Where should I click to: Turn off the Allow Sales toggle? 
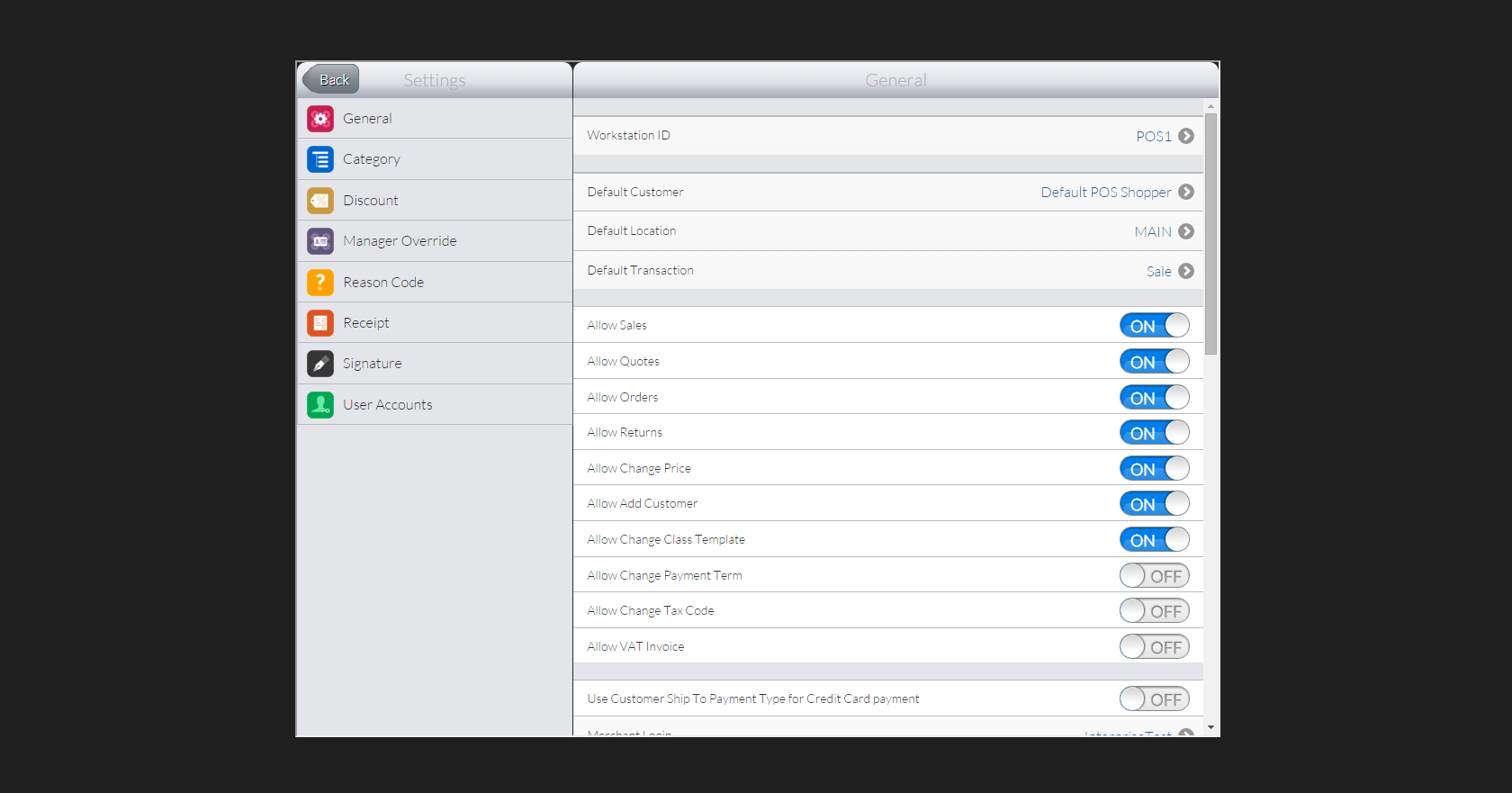[1154, 326]
